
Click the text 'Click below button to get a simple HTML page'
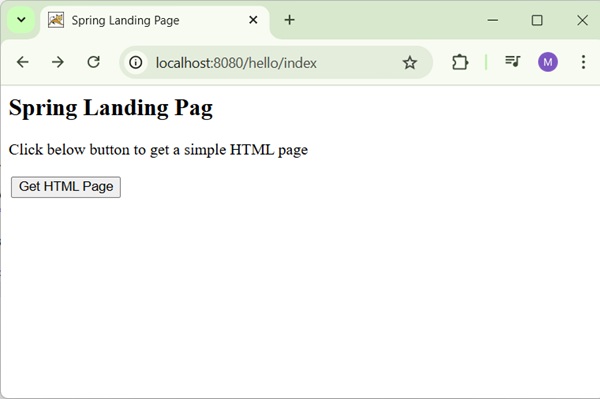tap(158, 150)
